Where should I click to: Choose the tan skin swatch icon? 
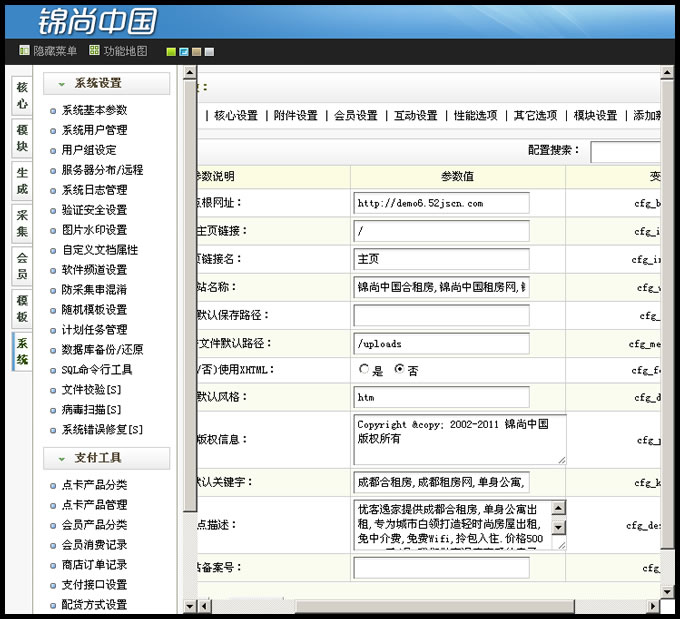coord(197,51)
